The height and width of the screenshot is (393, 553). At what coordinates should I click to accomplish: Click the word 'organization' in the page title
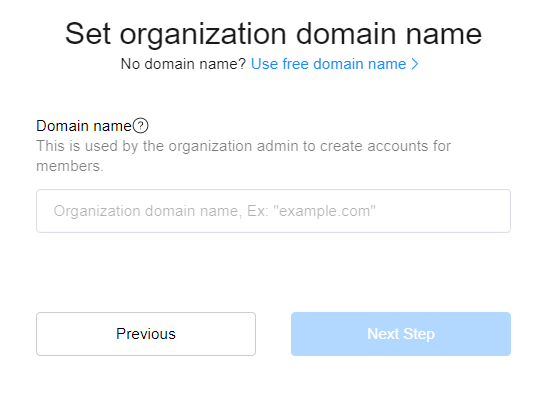click(203, 35)
